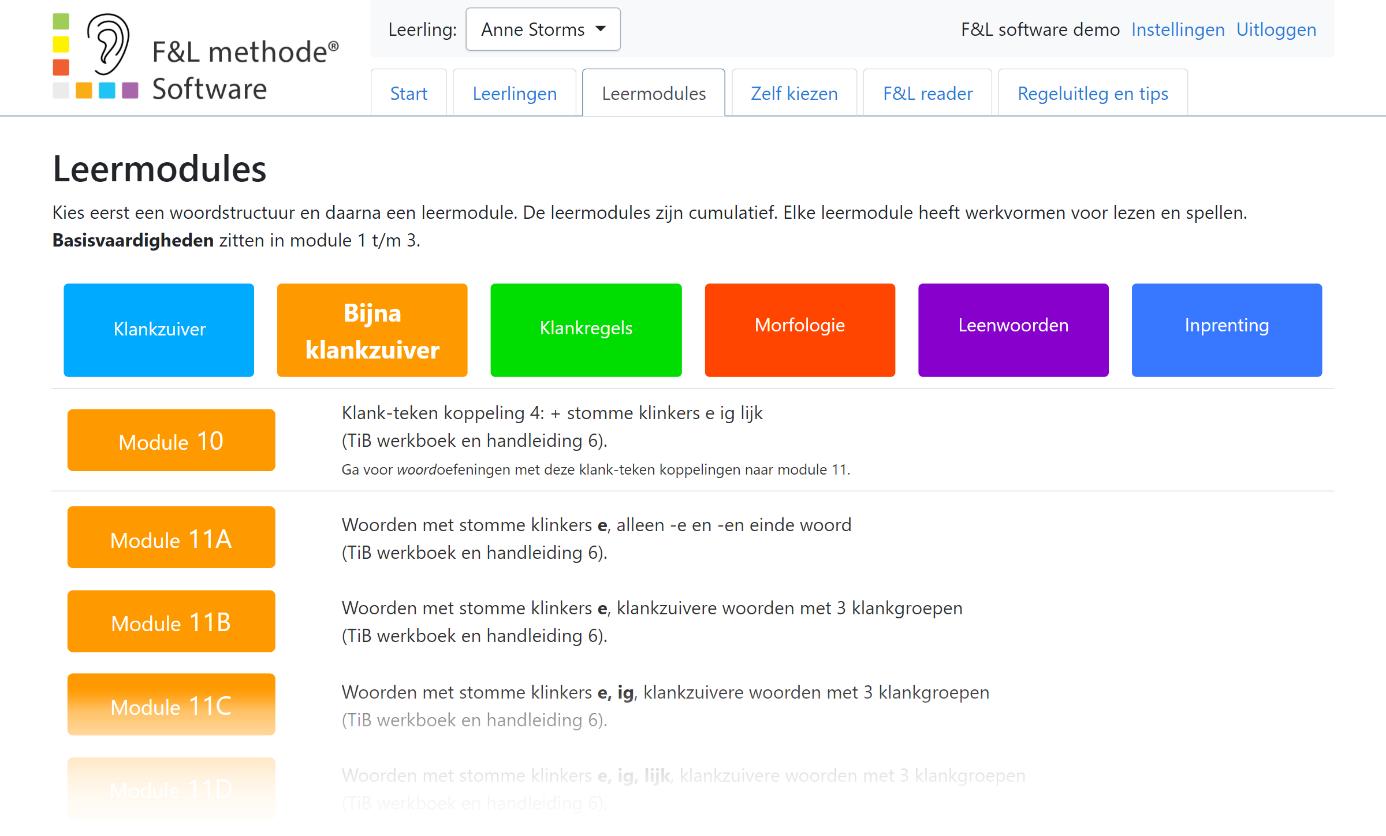Image resolution: width=1386 pixels, height=836 pixels.
Task: Start Module 11A
Action: point(171,538)
